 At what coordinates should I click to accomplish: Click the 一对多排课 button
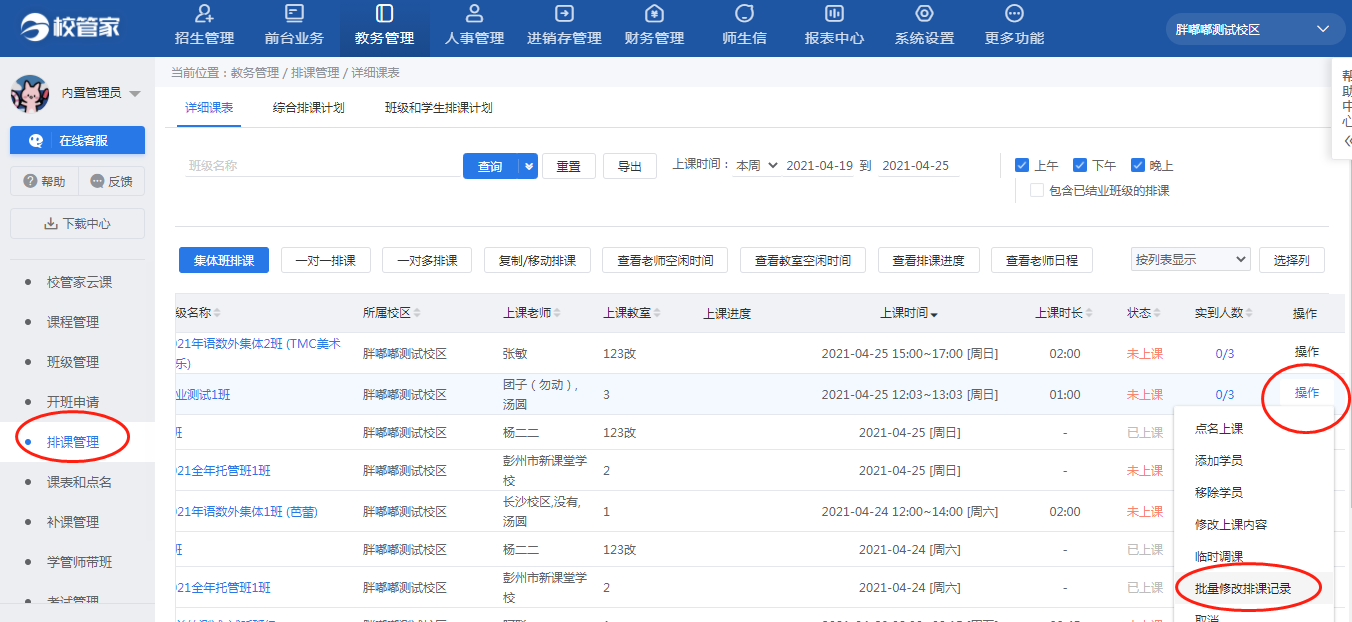(427, 260)
